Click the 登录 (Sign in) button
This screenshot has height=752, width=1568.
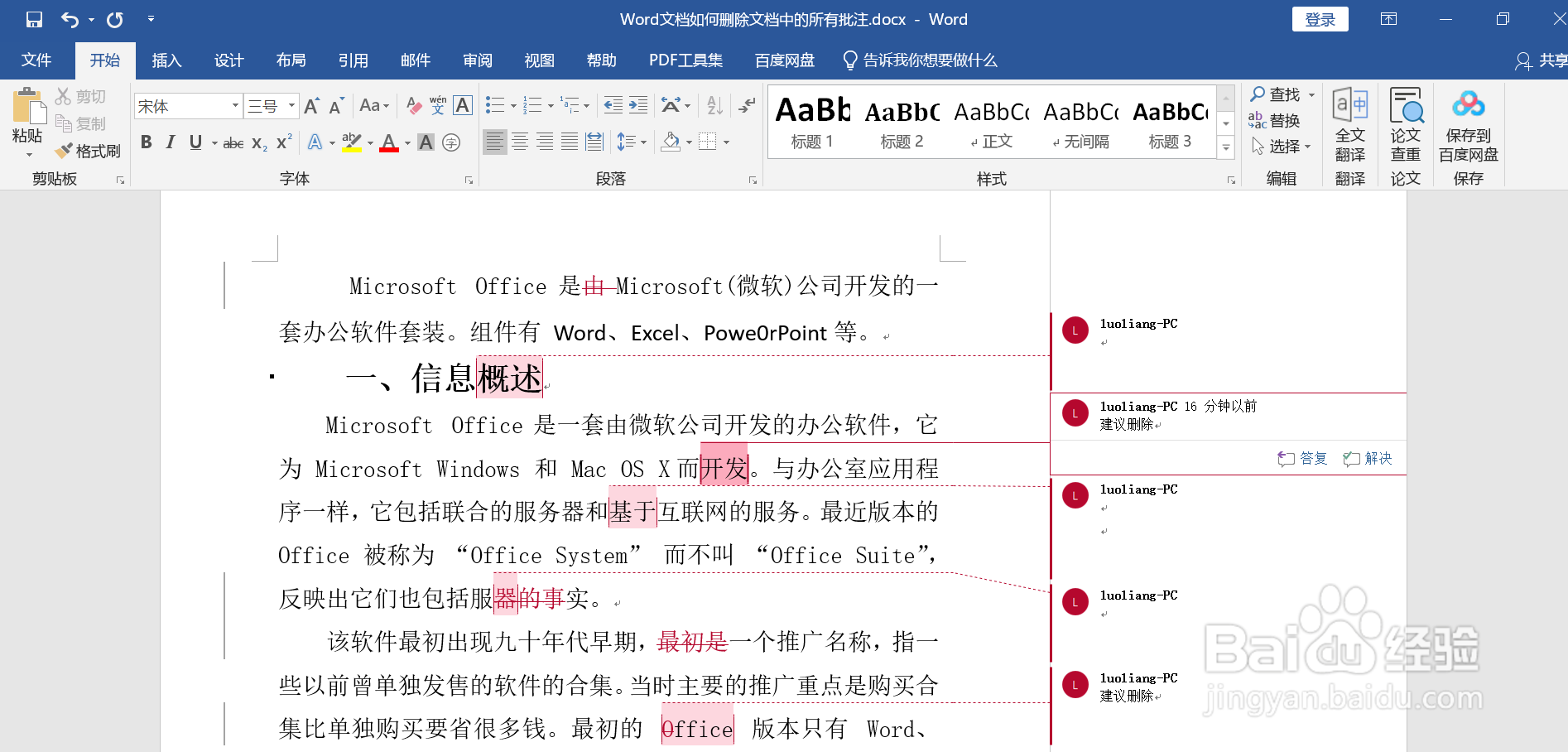[x=1320, y=19]
